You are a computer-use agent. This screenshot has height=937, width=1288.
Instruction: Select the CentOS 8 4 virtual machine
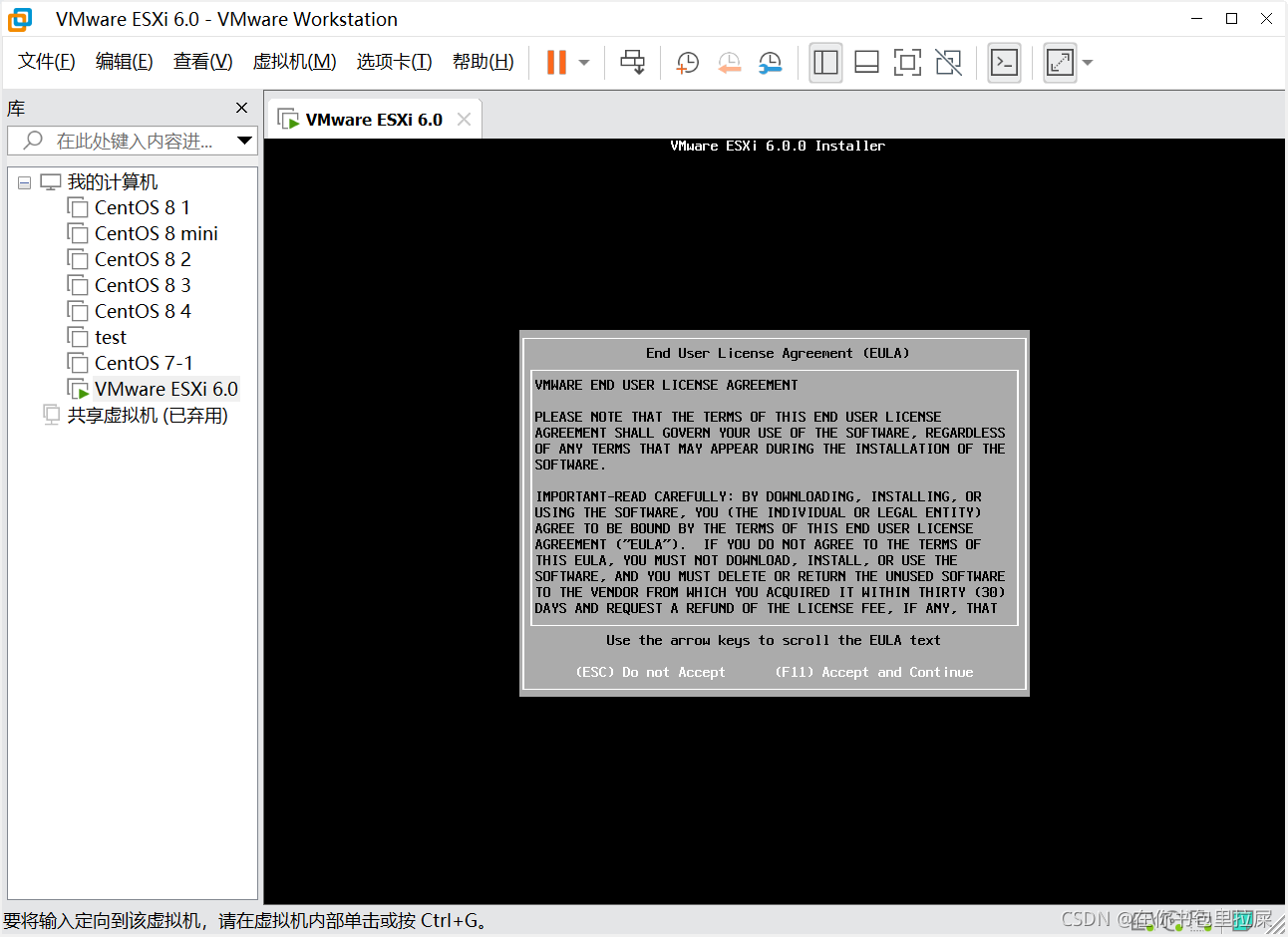(143, 311)
